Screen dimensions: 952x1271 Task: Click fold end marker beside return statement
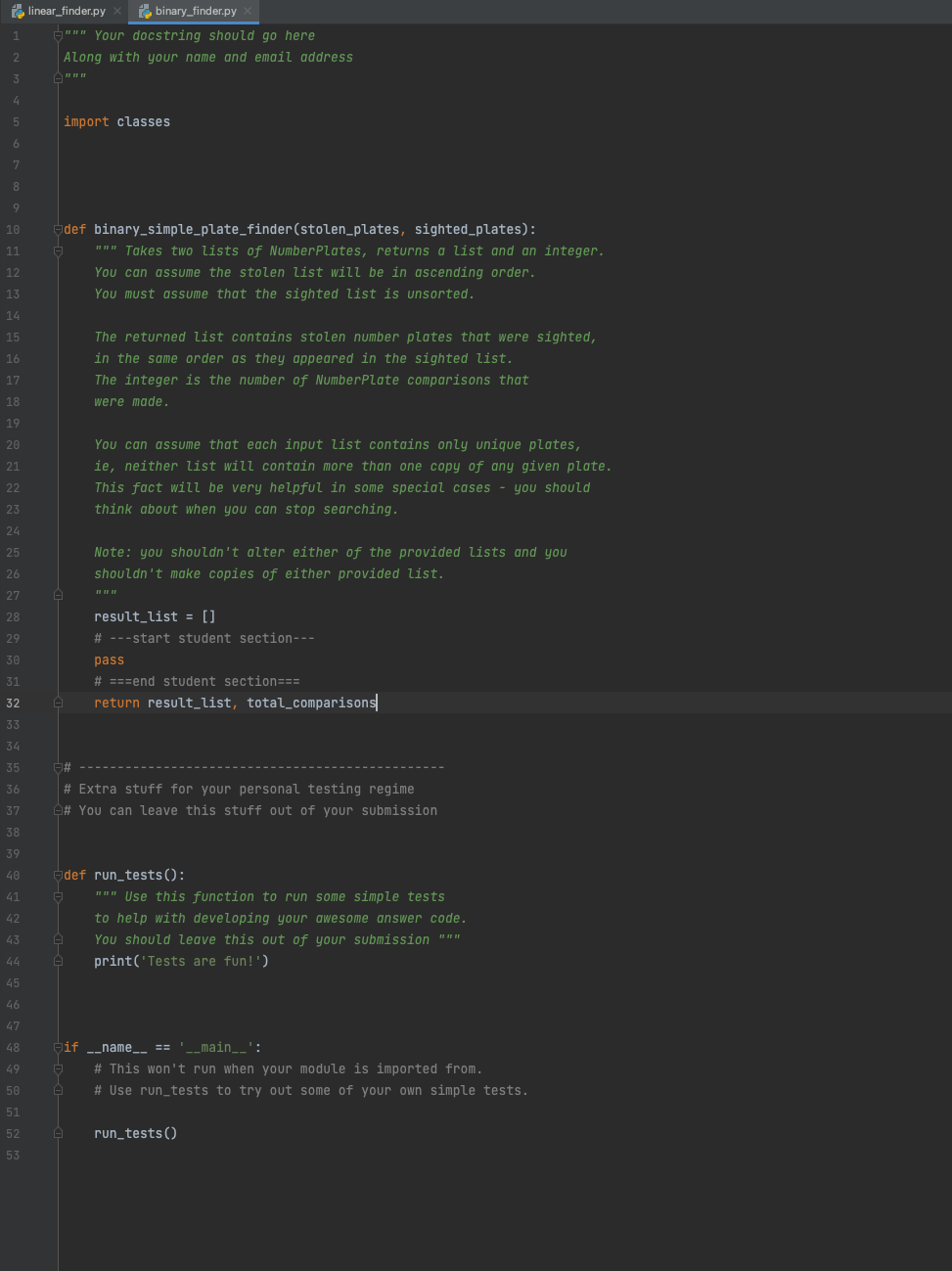58,703
